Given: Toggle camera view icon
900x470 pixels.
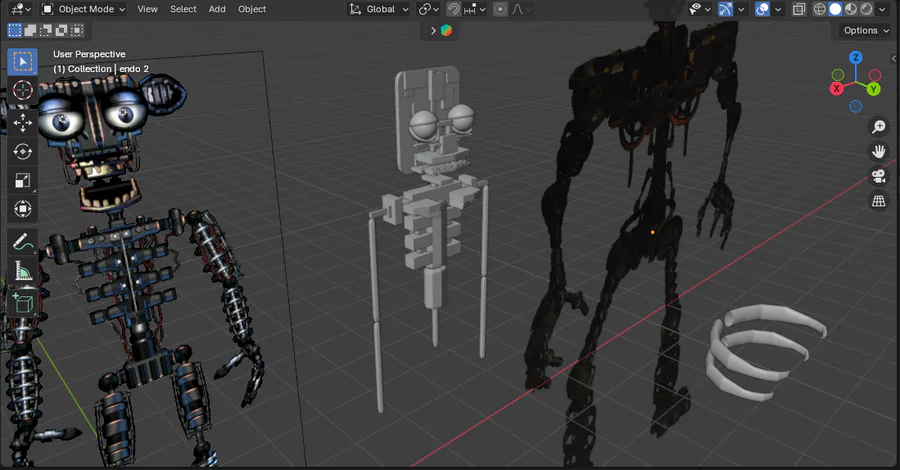Looking at the screenshot, I should click(x=878, y=176).
